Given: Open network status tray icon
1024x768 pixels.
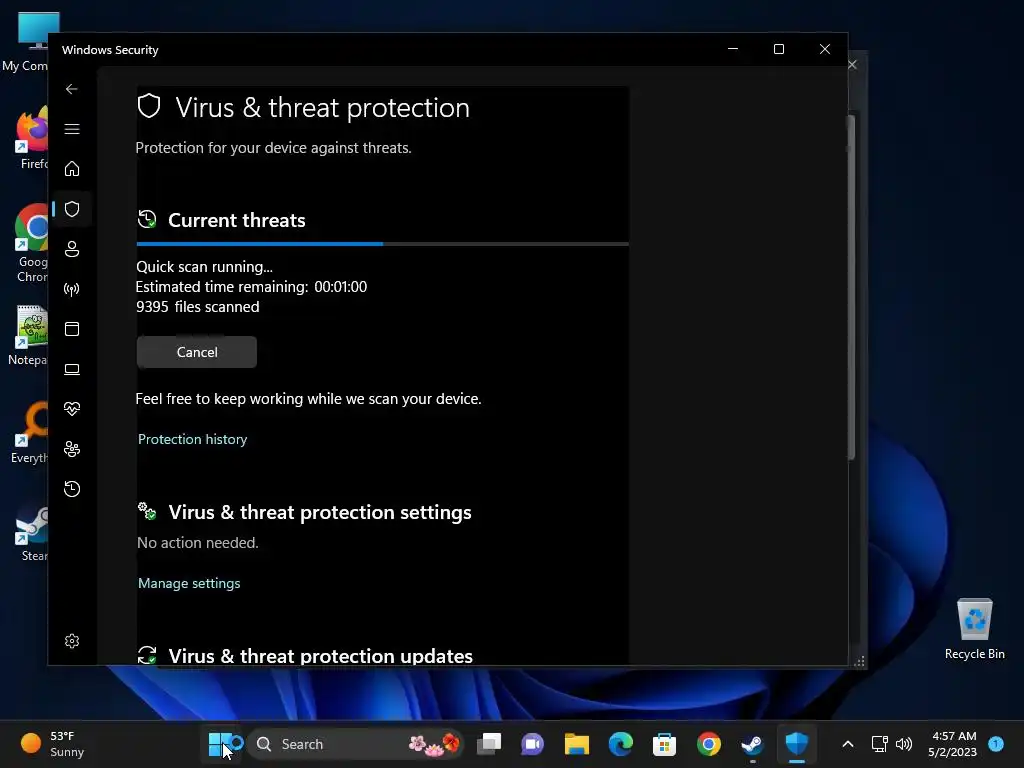Looking at the screenshot, I should click(880, 744).
